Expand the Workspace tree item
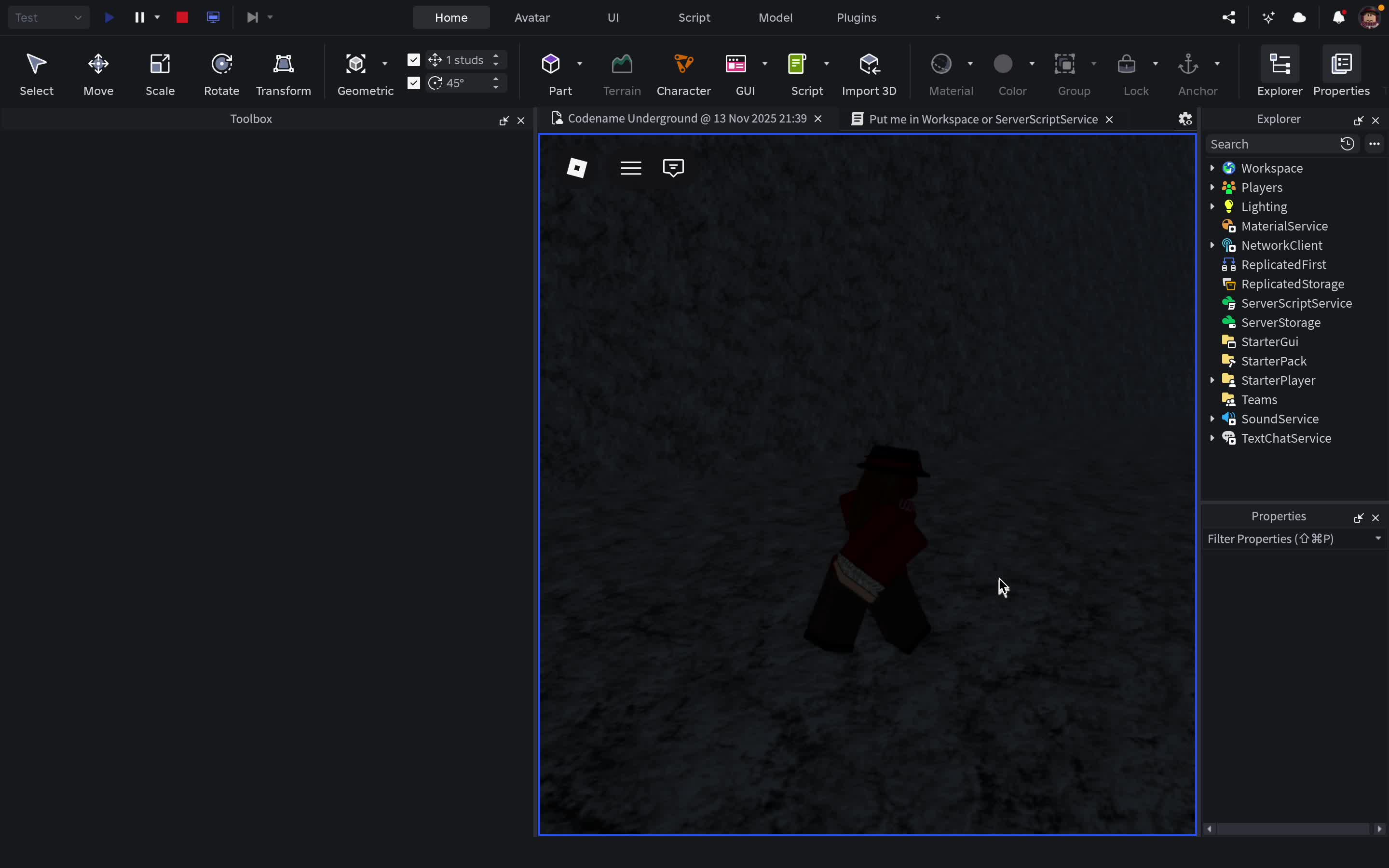The width and height of the screenshot is (1389, 868). point(1211,168)
